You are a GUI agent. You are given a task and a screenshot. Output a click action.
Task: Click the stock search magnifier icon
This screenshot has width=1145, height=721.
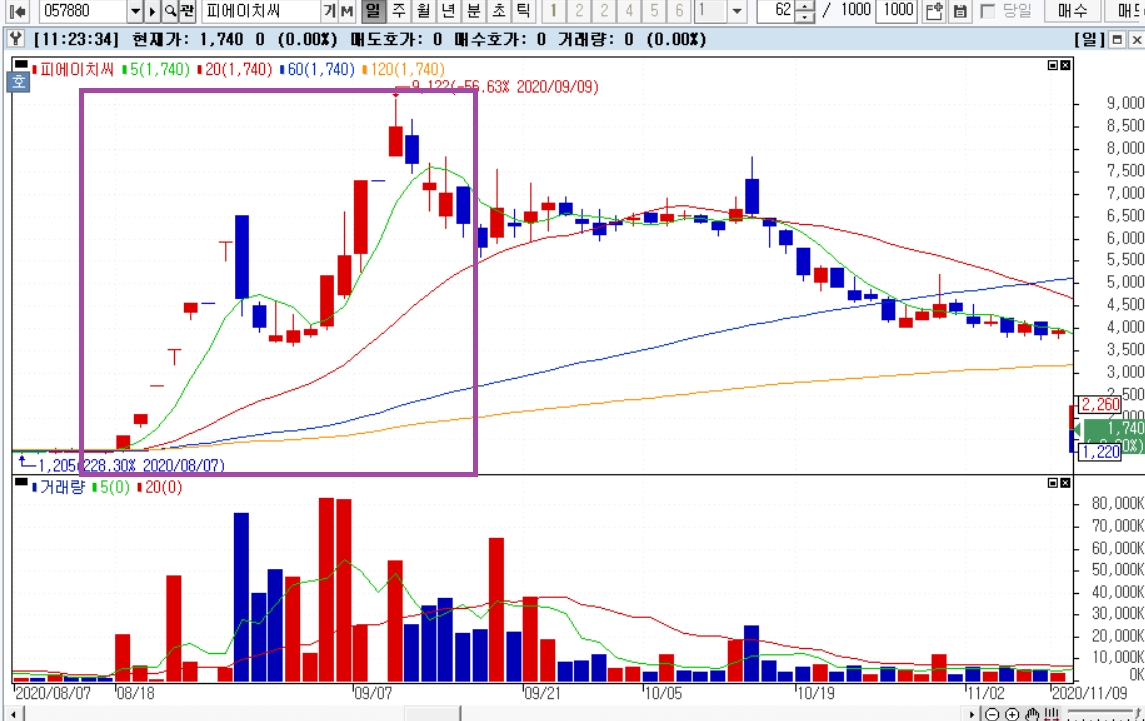(x=170, y=11)
